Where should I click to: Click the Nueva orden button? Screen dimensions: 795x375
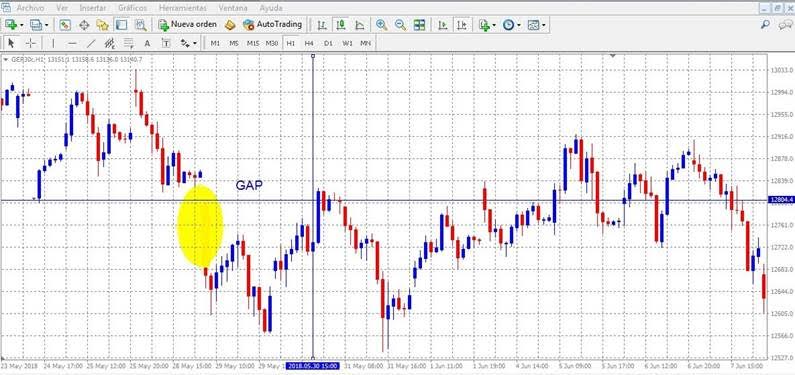(188, 24)
